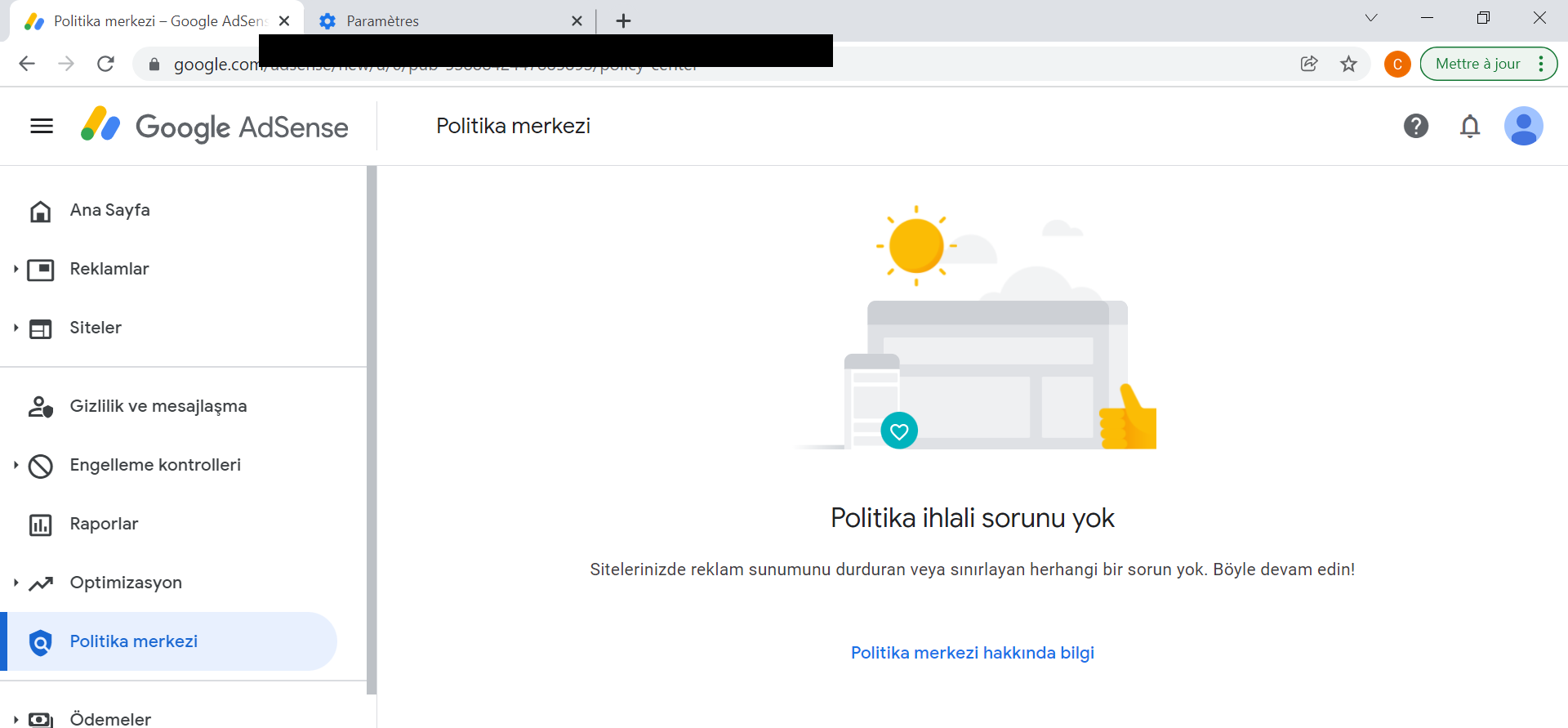Close the Politika merkezi browser tab
The height and width of the screenshot is (728, 1568).
click(284, 21)
